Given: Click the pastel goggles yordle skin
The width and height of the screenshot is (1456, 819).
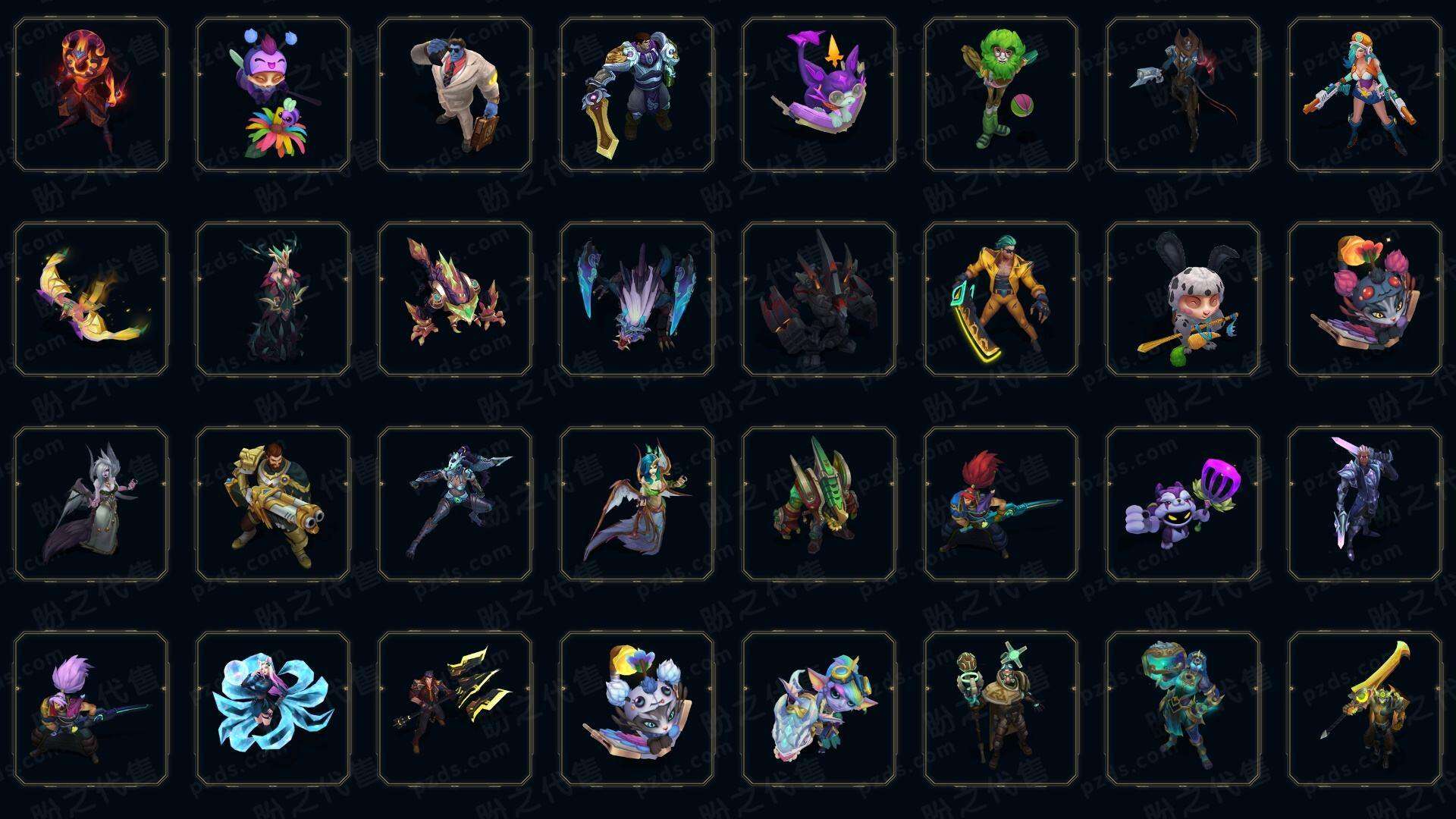Looking at the screenshot, I should (x=819, y=709).
